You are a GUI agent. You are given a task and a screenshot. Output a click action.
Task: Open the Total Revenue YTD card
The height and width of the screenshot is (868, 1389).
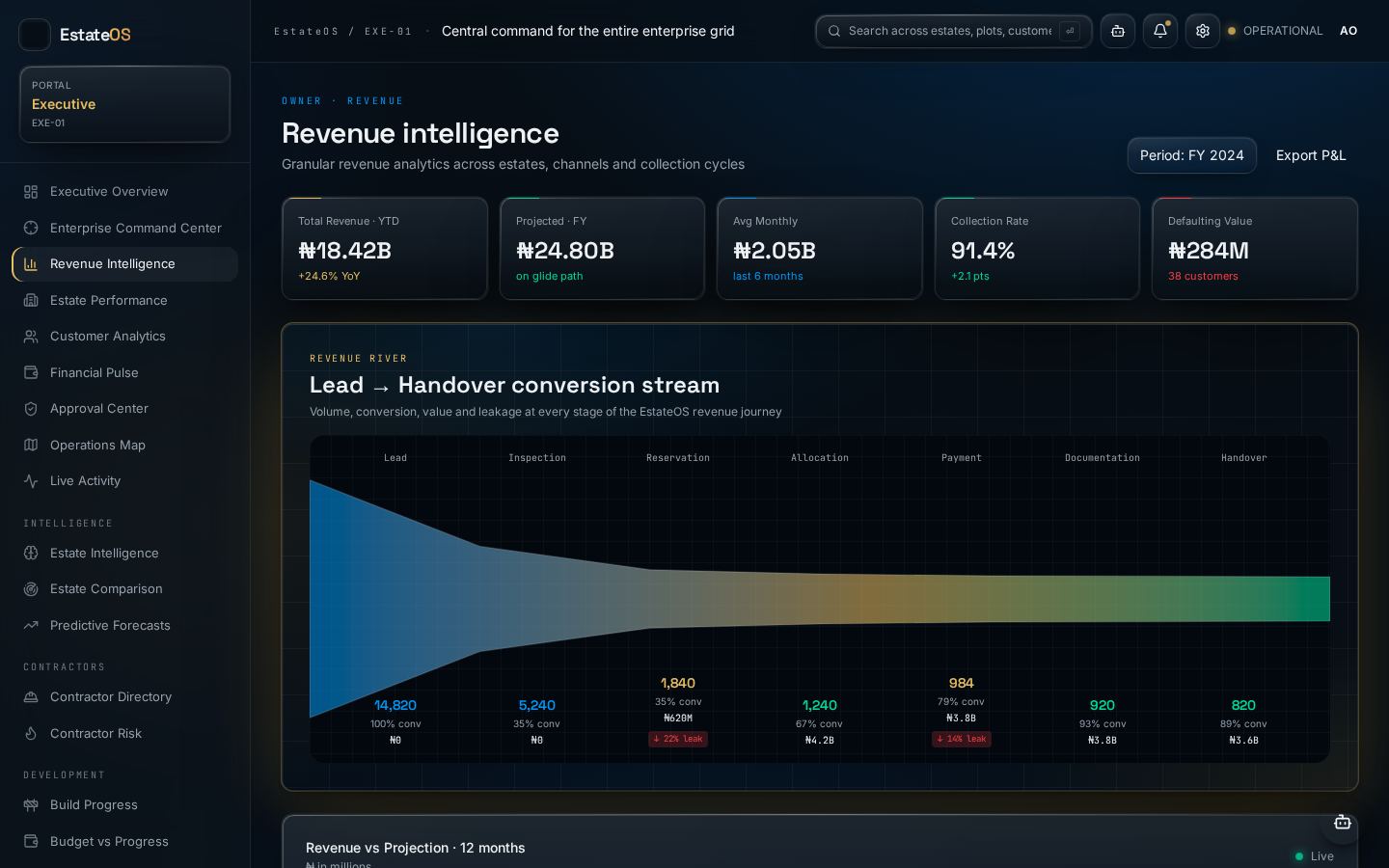[x=385, y=249]
